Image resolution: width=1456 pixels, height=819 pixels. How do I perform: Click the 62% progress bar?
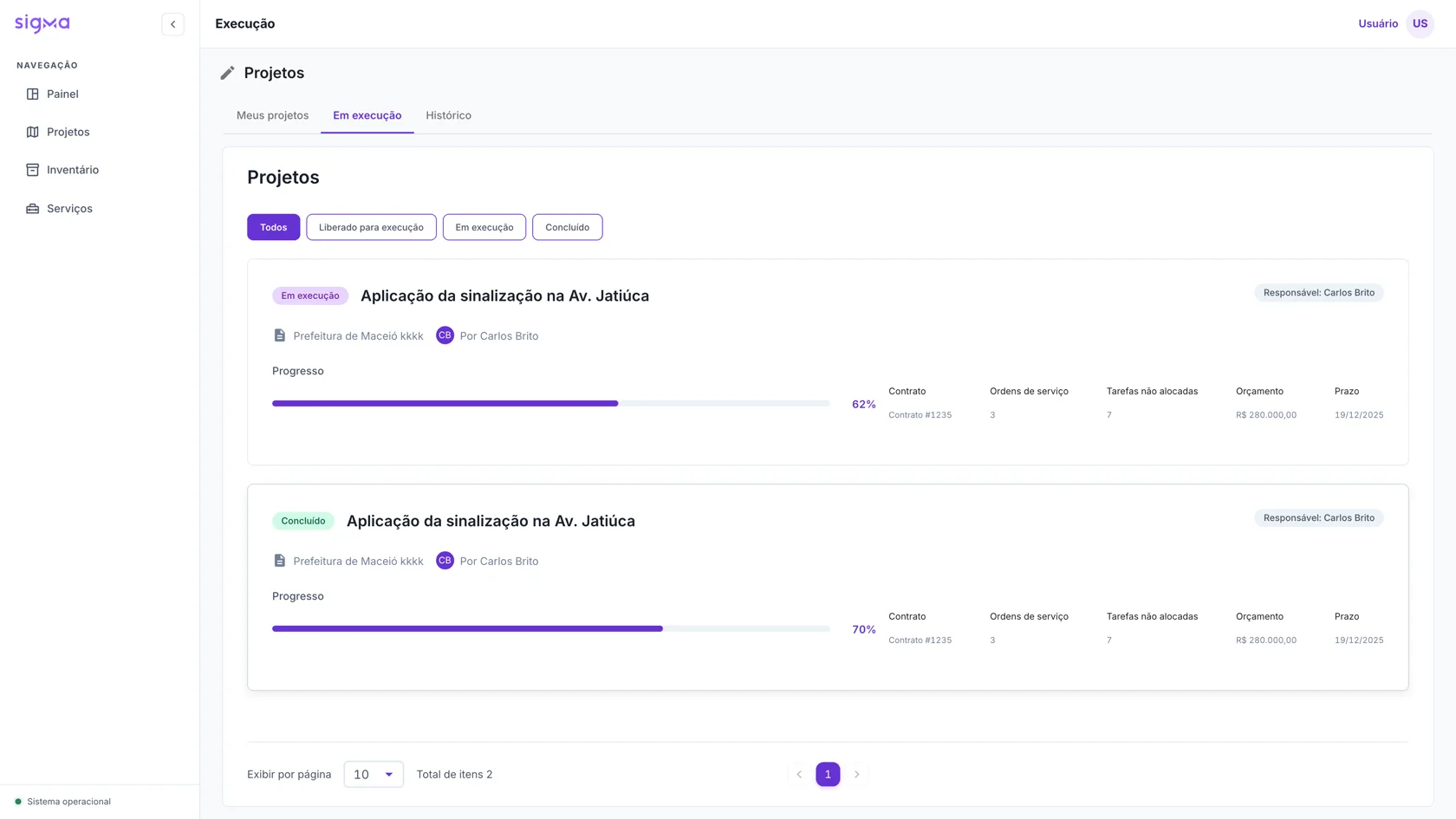[551, 404]
